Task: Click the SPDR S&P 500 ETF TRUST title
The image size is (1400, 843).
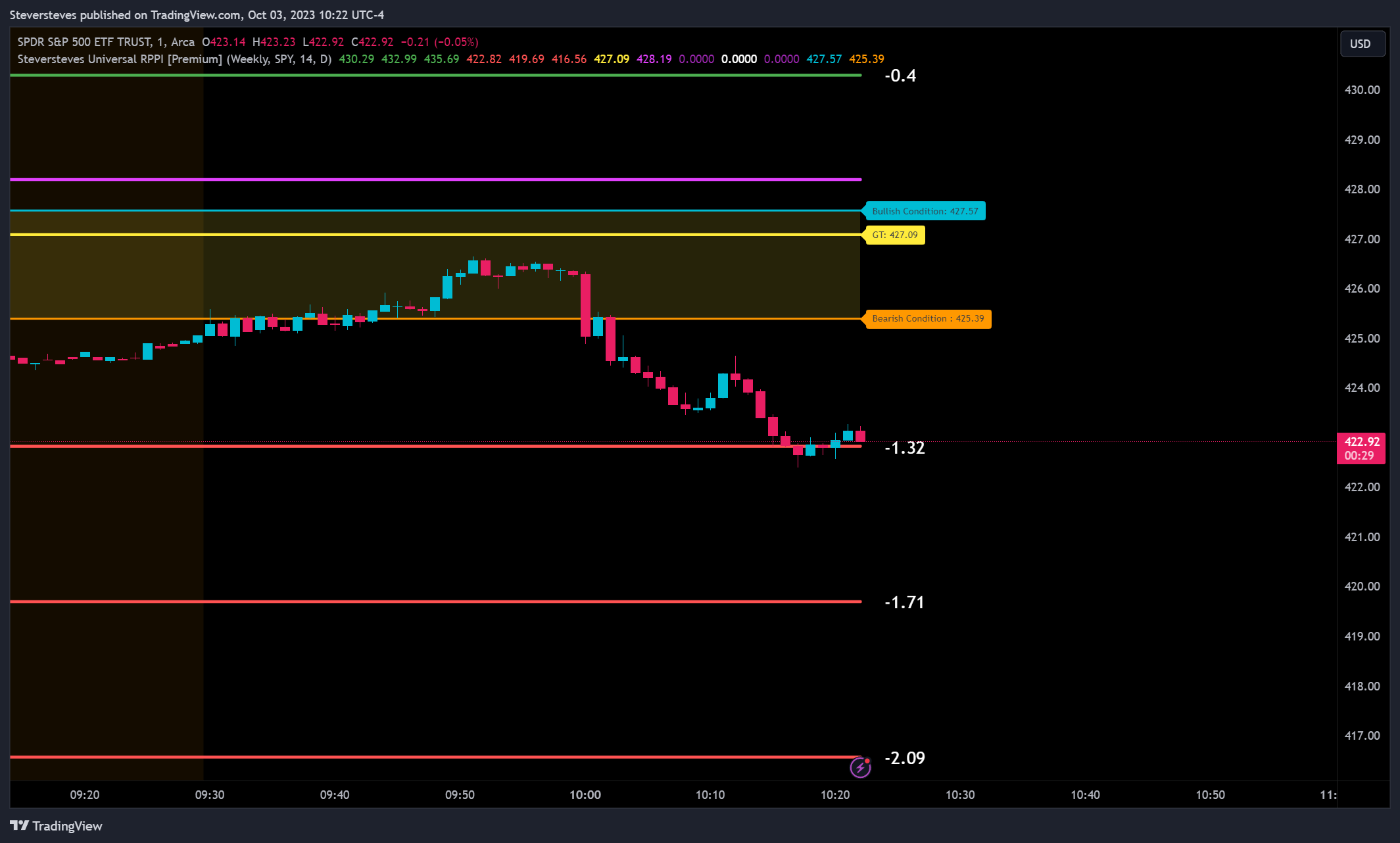Action: pos(84,42)
